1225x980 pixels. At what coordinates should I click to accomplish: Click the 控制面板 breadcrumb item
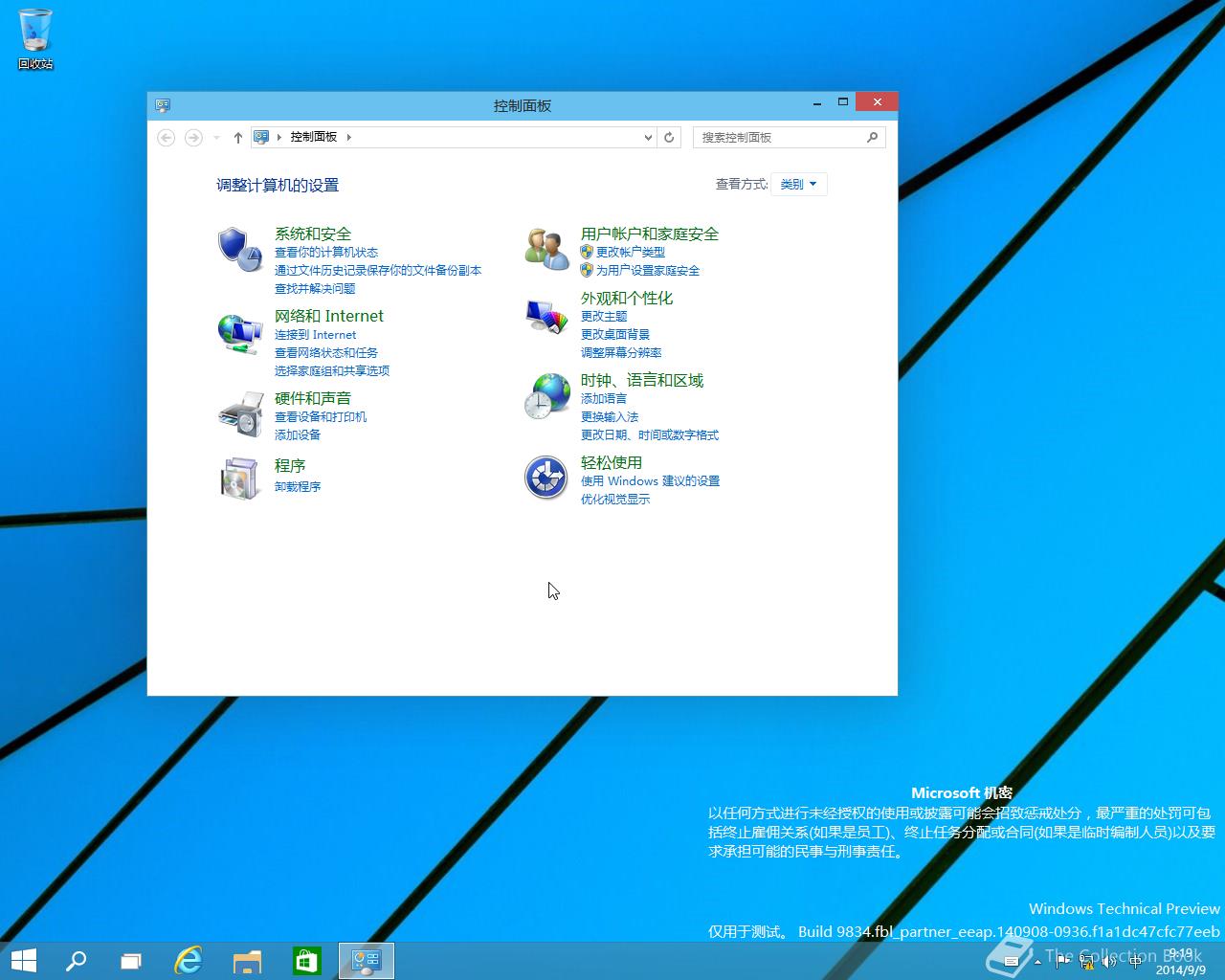[314, 137]
